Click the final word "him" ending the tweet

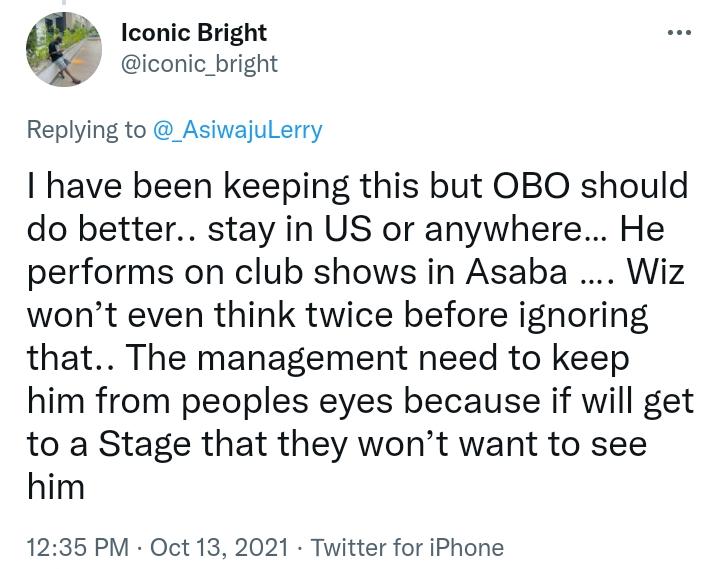55,489
